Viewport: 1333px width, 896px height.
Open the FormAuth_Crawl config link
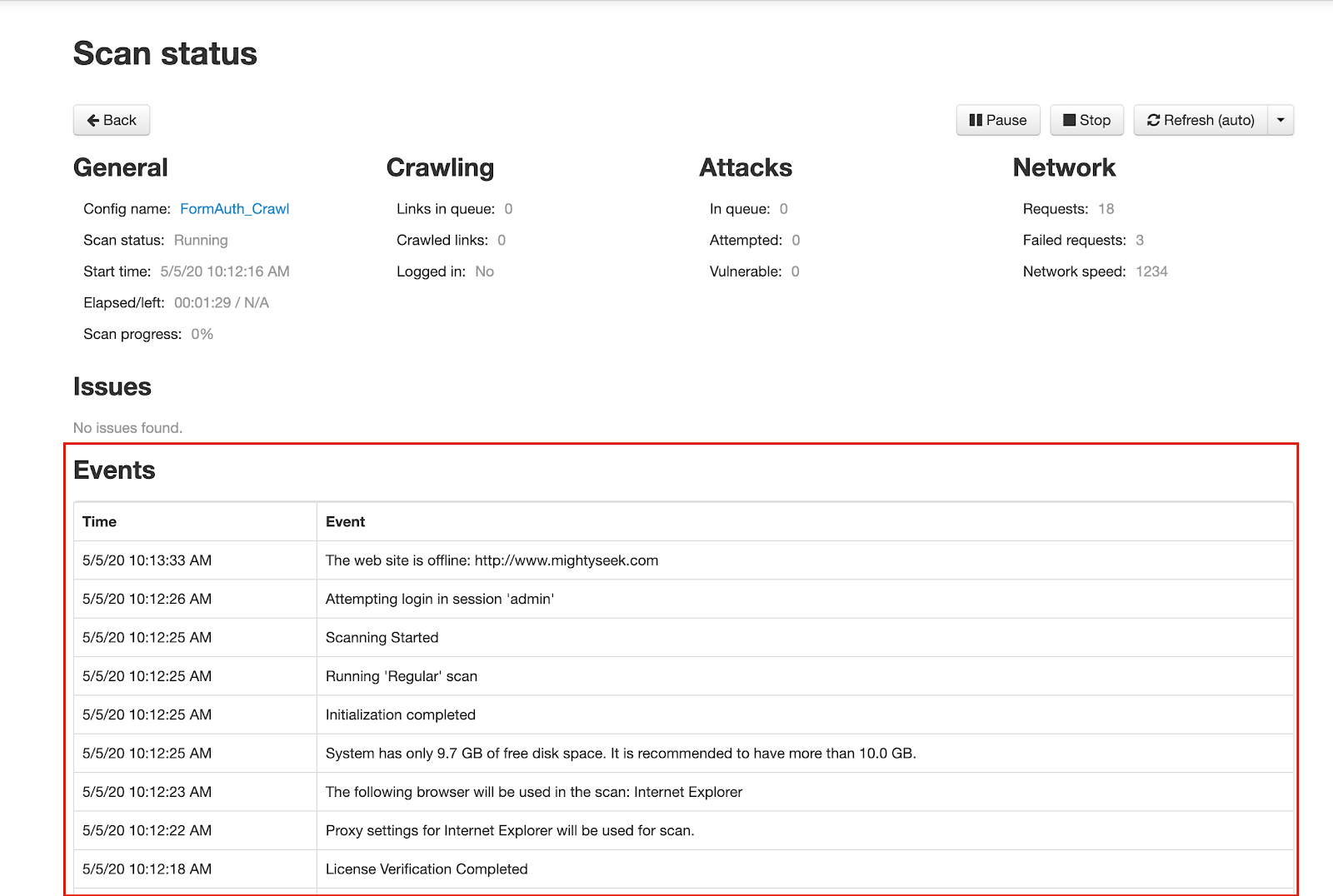point(234,209)
